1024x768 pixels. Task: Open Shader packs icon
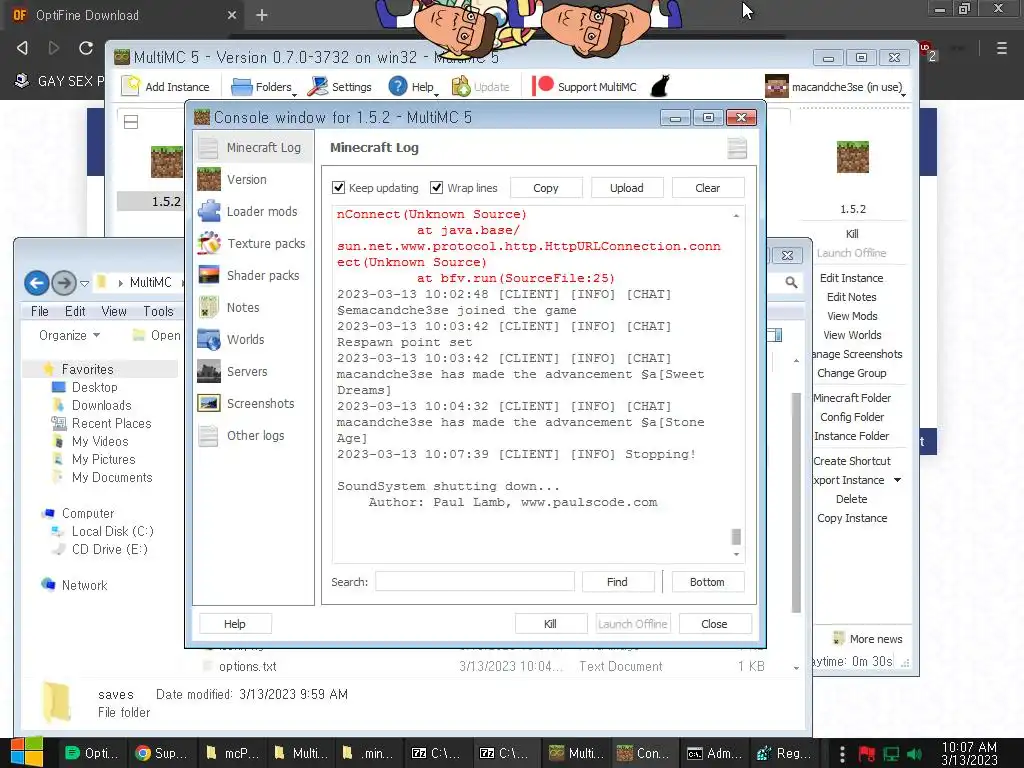(x=209, y=275)
